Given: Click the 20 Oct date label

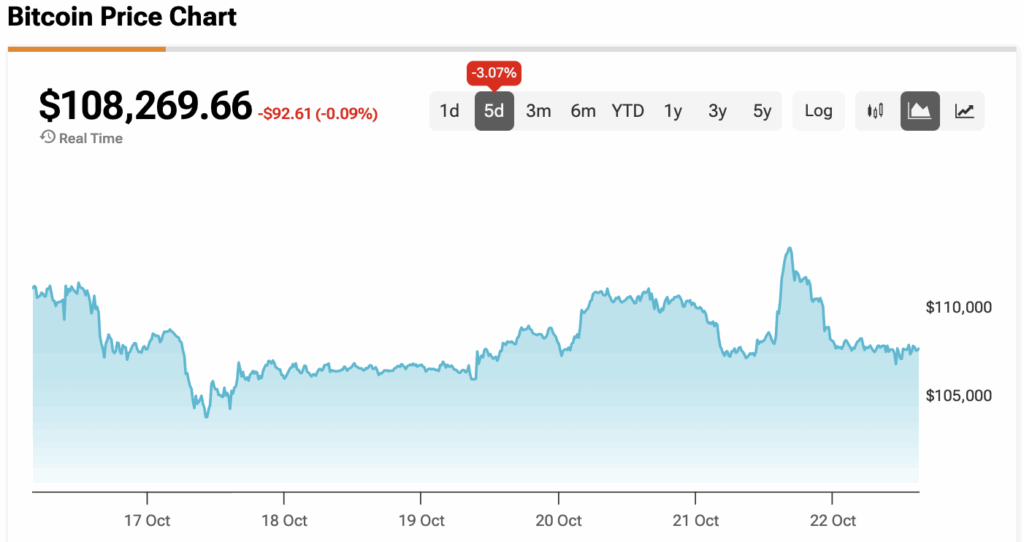Looking at the screenshot, I should (x=559, y=521).
